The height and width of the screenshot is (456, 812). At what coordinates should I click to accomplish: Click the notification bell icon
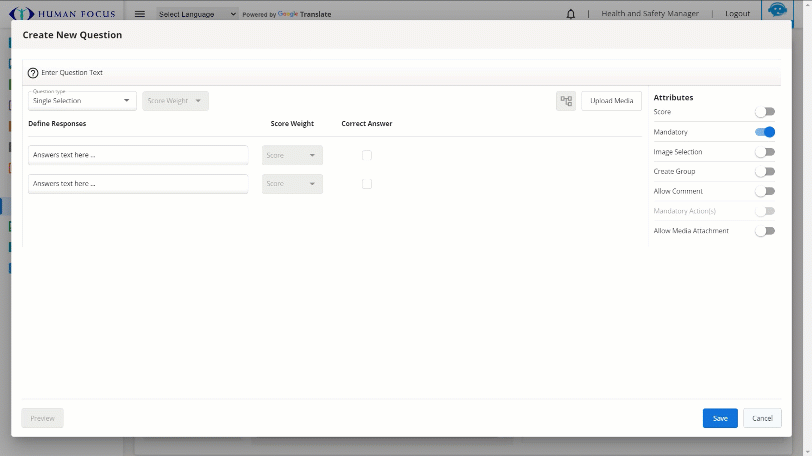coord(571,14)
